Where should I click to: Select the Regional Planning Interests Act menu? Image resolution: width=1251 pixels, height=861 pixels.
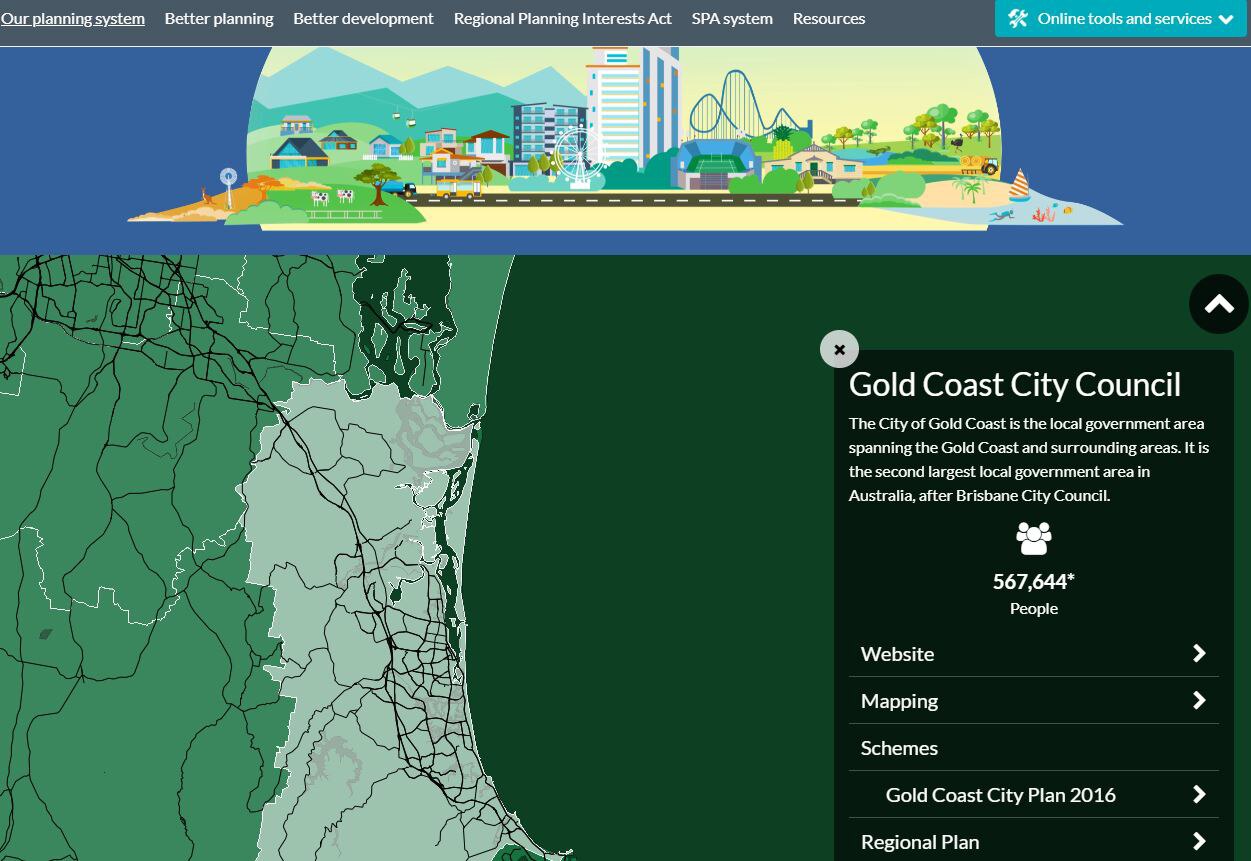click(x=562, y=18)
